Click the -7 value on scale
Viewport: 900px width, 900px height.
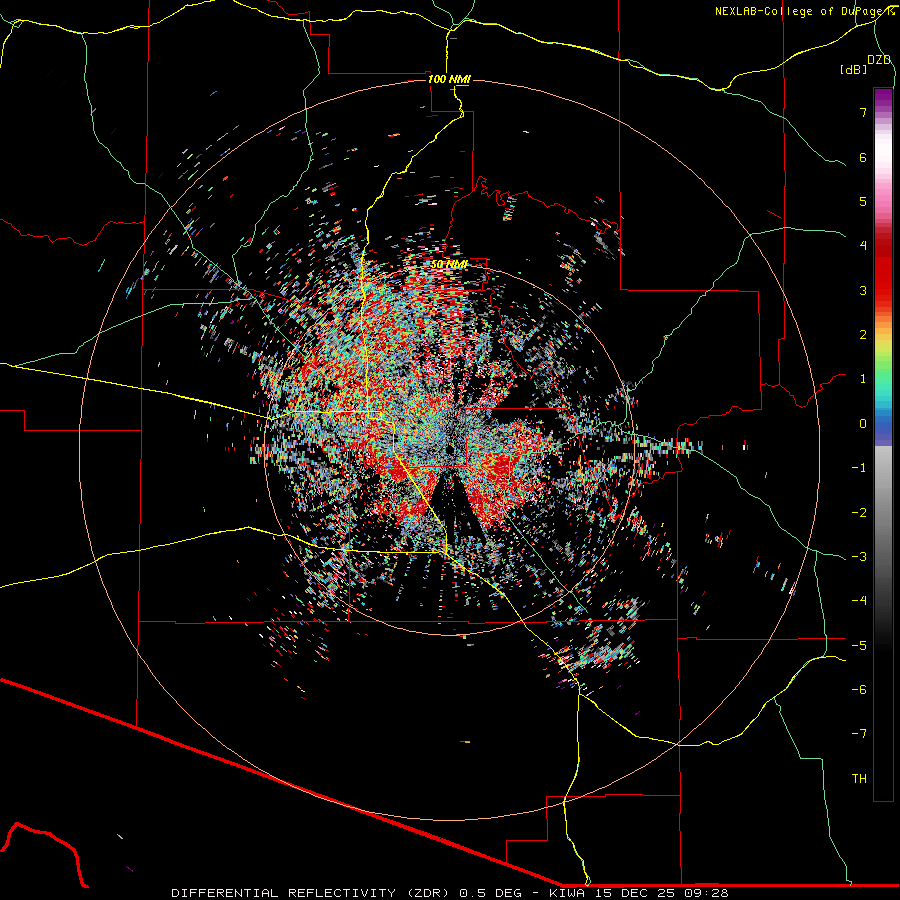859,734
